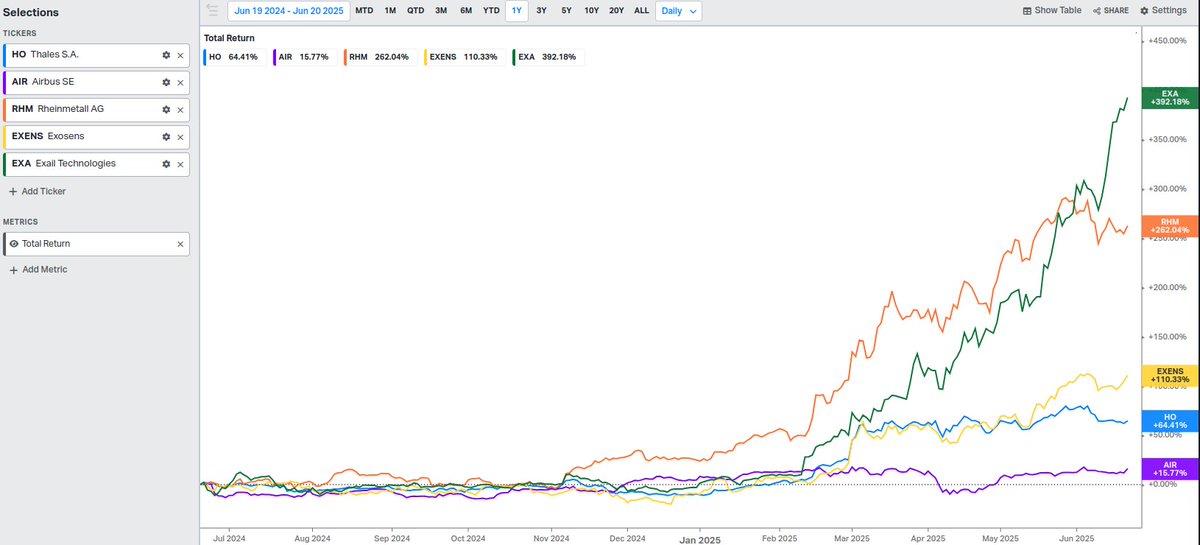Remove the AIR Airbus SE ticker
The image size is (1200, 545).
(x=180, y=82)
